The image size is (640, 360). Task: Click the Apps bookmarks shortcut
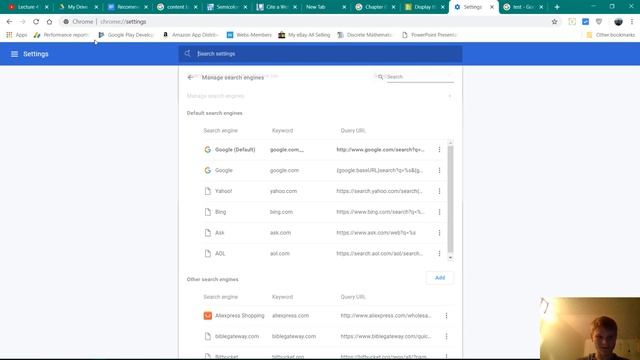(17, 35)
